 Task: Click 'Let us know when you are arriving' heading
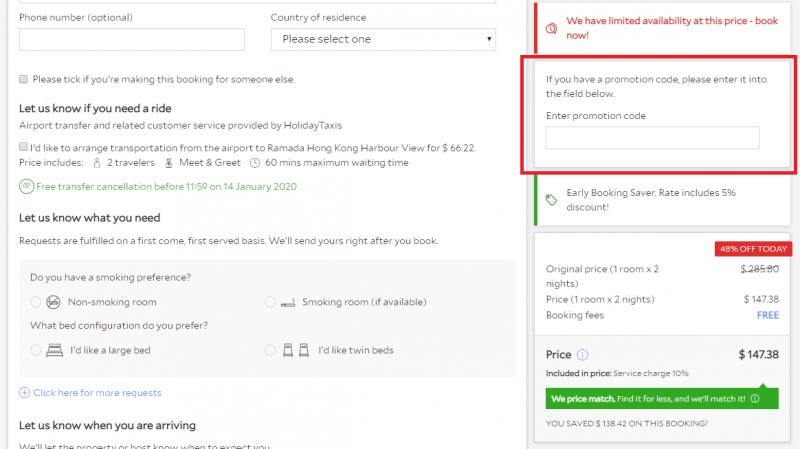pos(107,426)
